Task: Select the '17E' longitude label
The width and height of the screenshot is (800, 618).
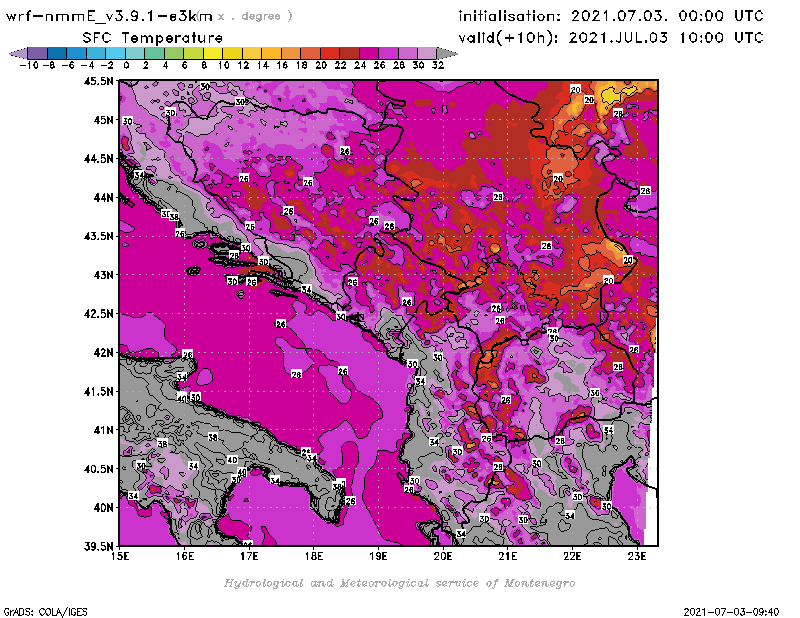Action: (x=249, y=556)
